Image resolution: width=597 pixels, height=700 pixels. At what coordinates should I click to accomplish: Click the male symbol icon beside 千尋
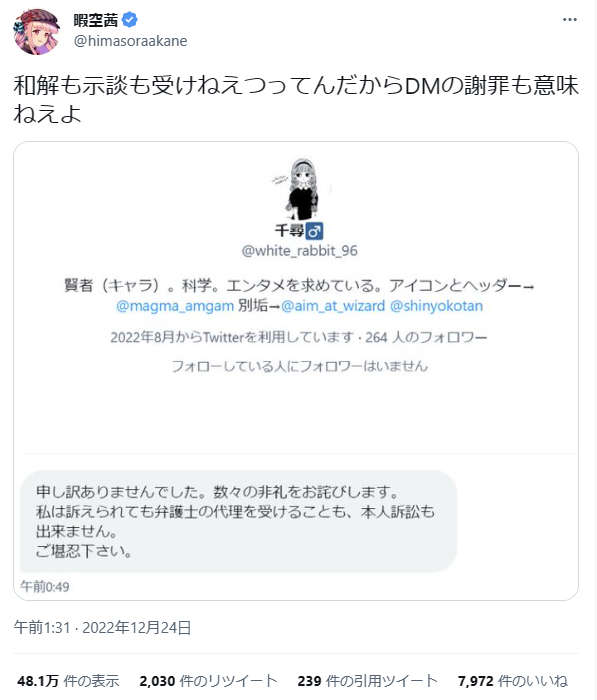pyautogui.click(x=314, y=231)
